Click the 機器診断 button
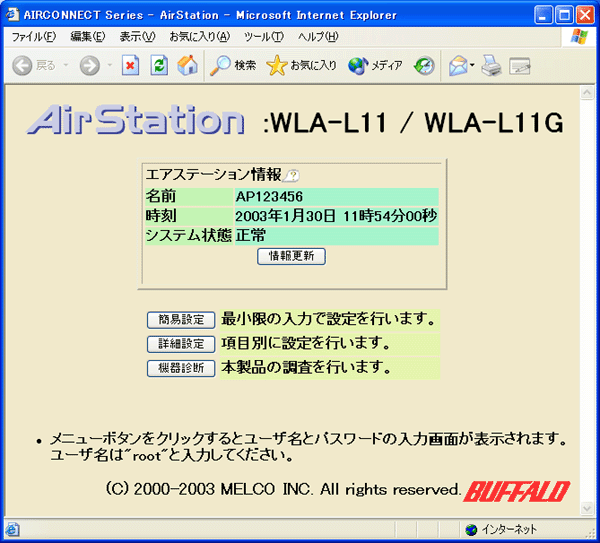Image resolution: width=600 pixels, height=543 pixels. 181,368
